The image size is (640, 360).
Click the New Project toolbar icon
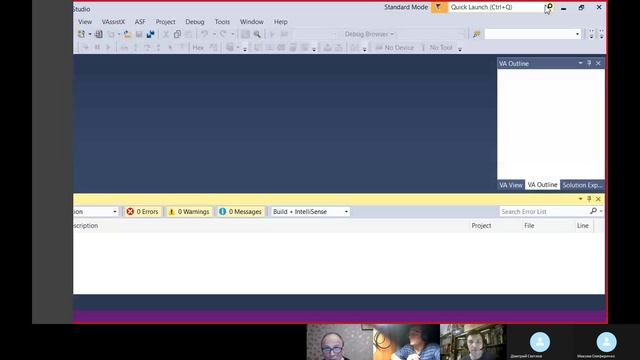click(82, 34)
